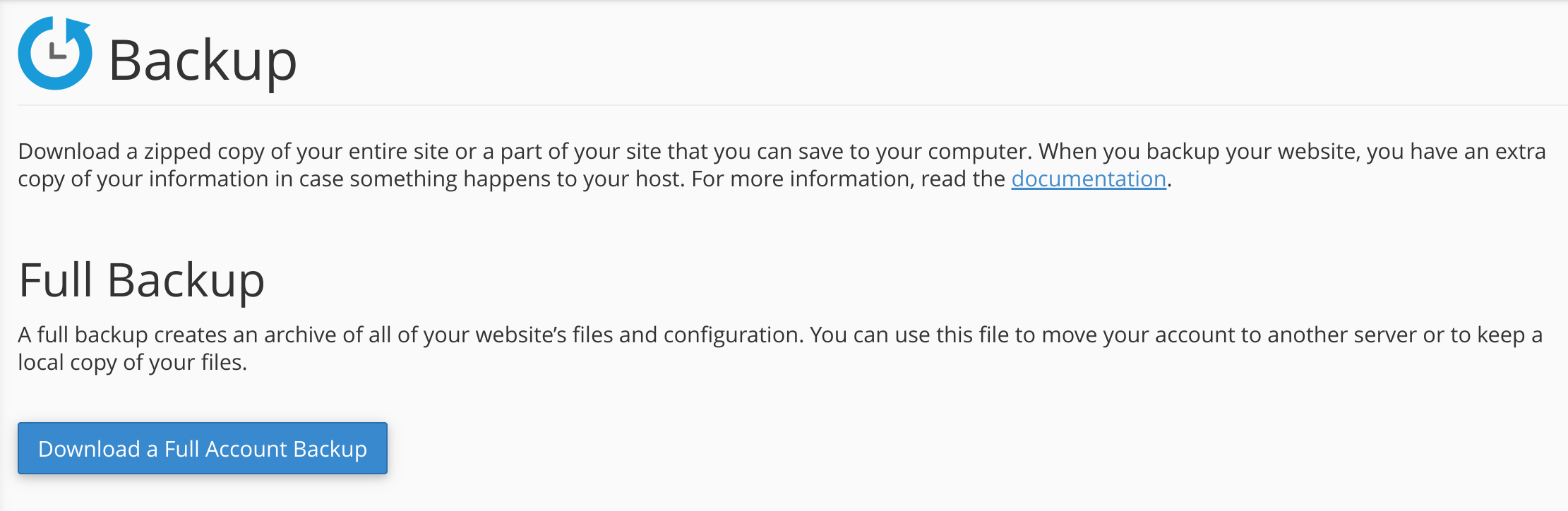Open the documentation link
Viewport: 1568px width, 511px height.
[x=1088, y=179]
